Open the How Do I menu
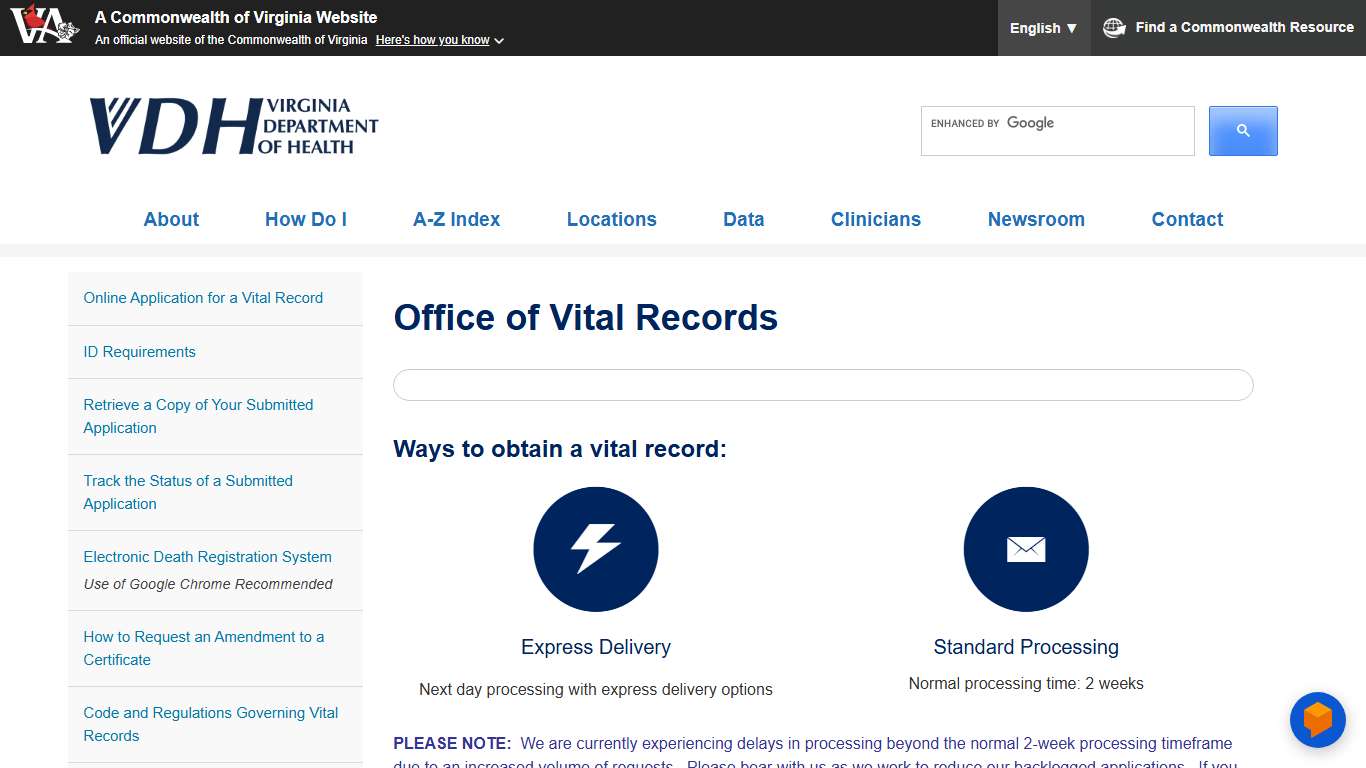The image size is (1366, 768). tap(305, 219)
